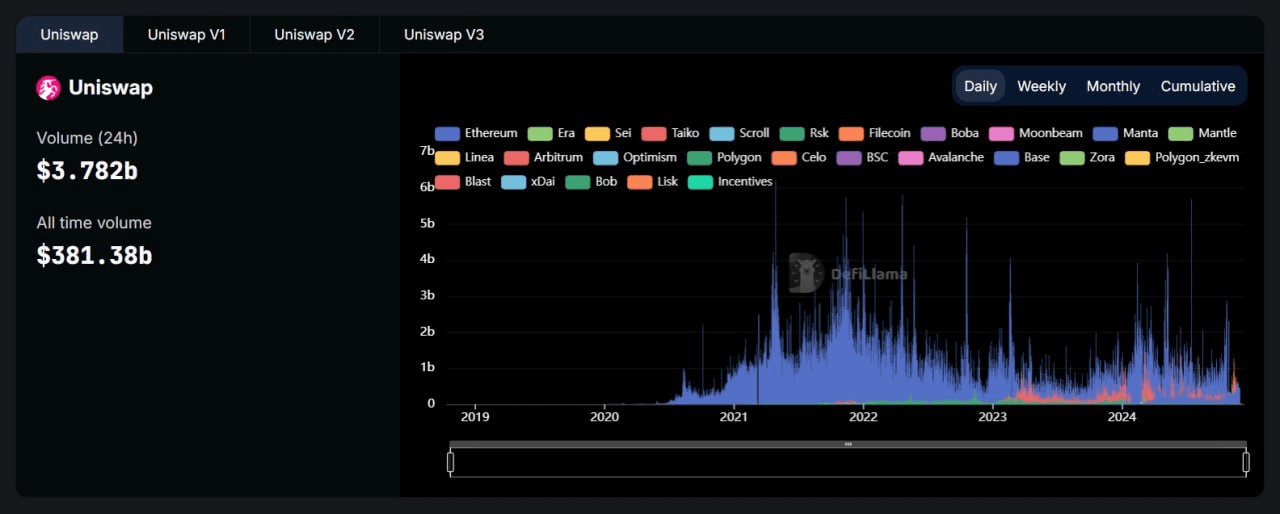Click the $3.782b 24h volume value

[87, 171]
